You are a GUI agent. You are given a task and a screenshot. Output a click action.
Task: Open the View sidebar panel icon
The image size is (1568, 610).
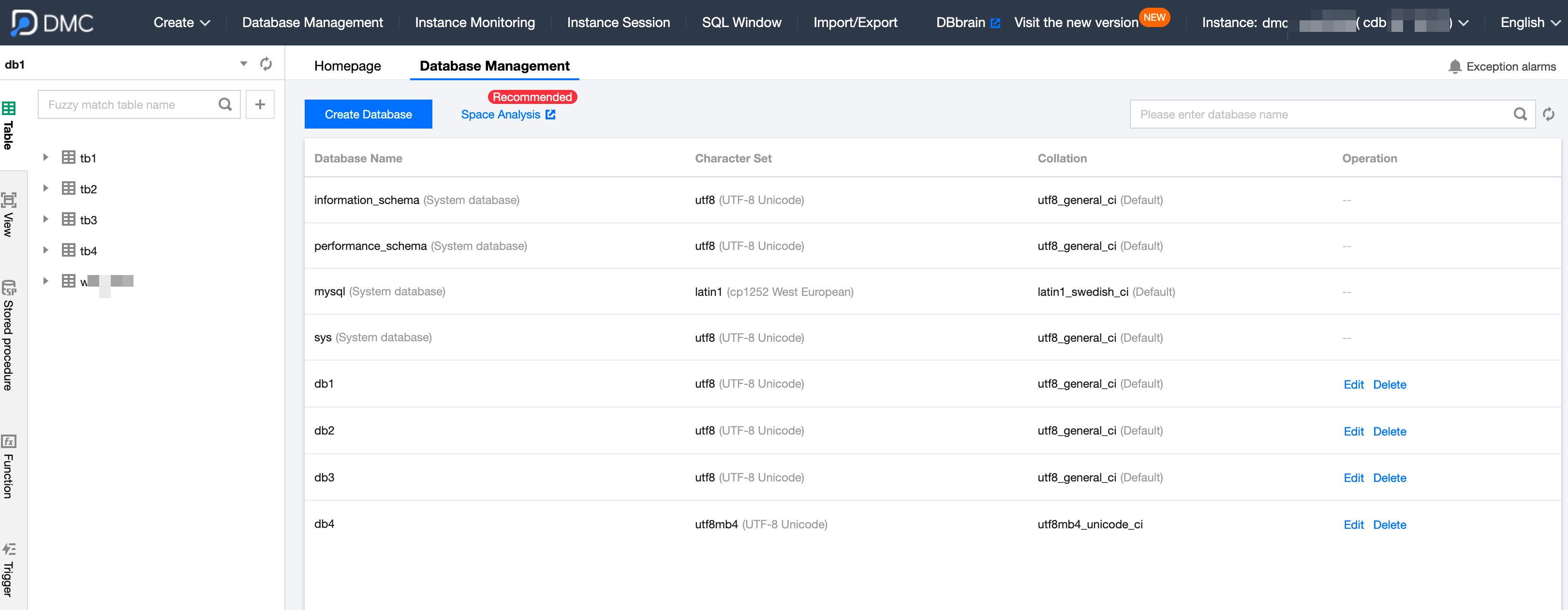(x=9, y=201)
